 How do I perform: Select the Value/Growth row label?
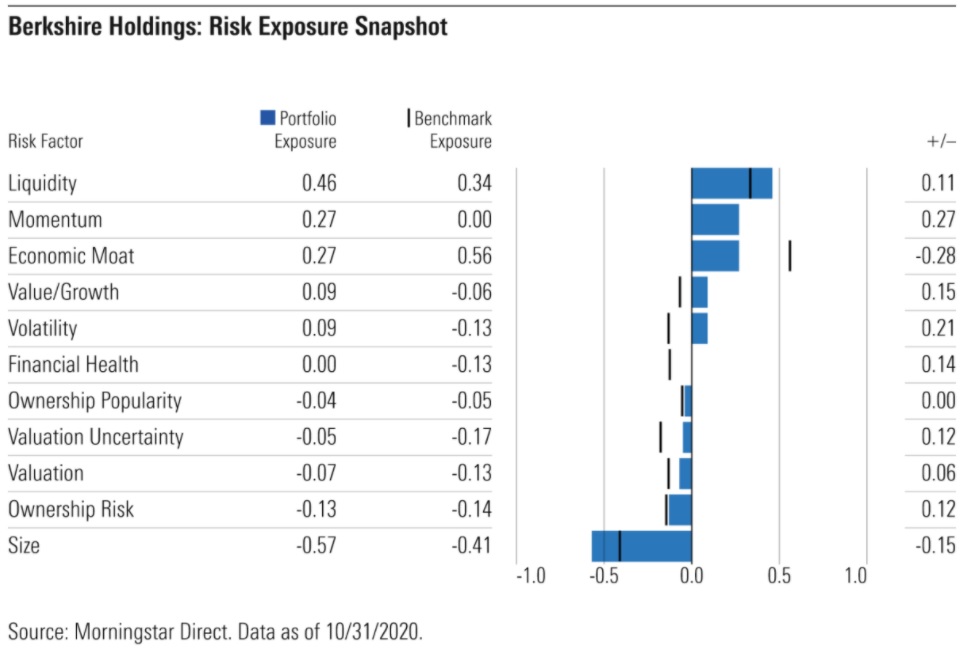pos(64,292)
